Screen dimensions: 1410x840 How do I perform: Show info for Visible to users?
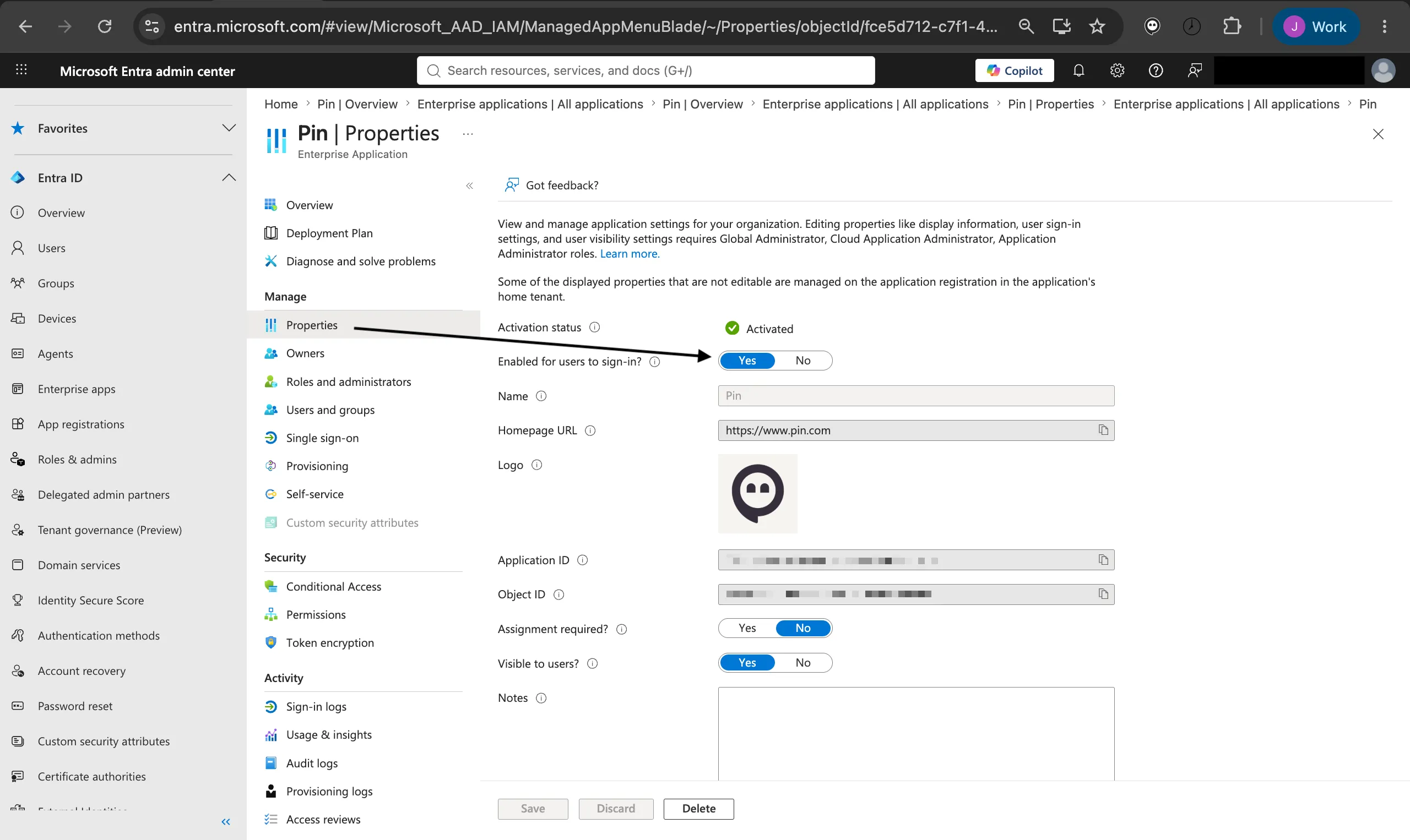[x=592, y=663]
